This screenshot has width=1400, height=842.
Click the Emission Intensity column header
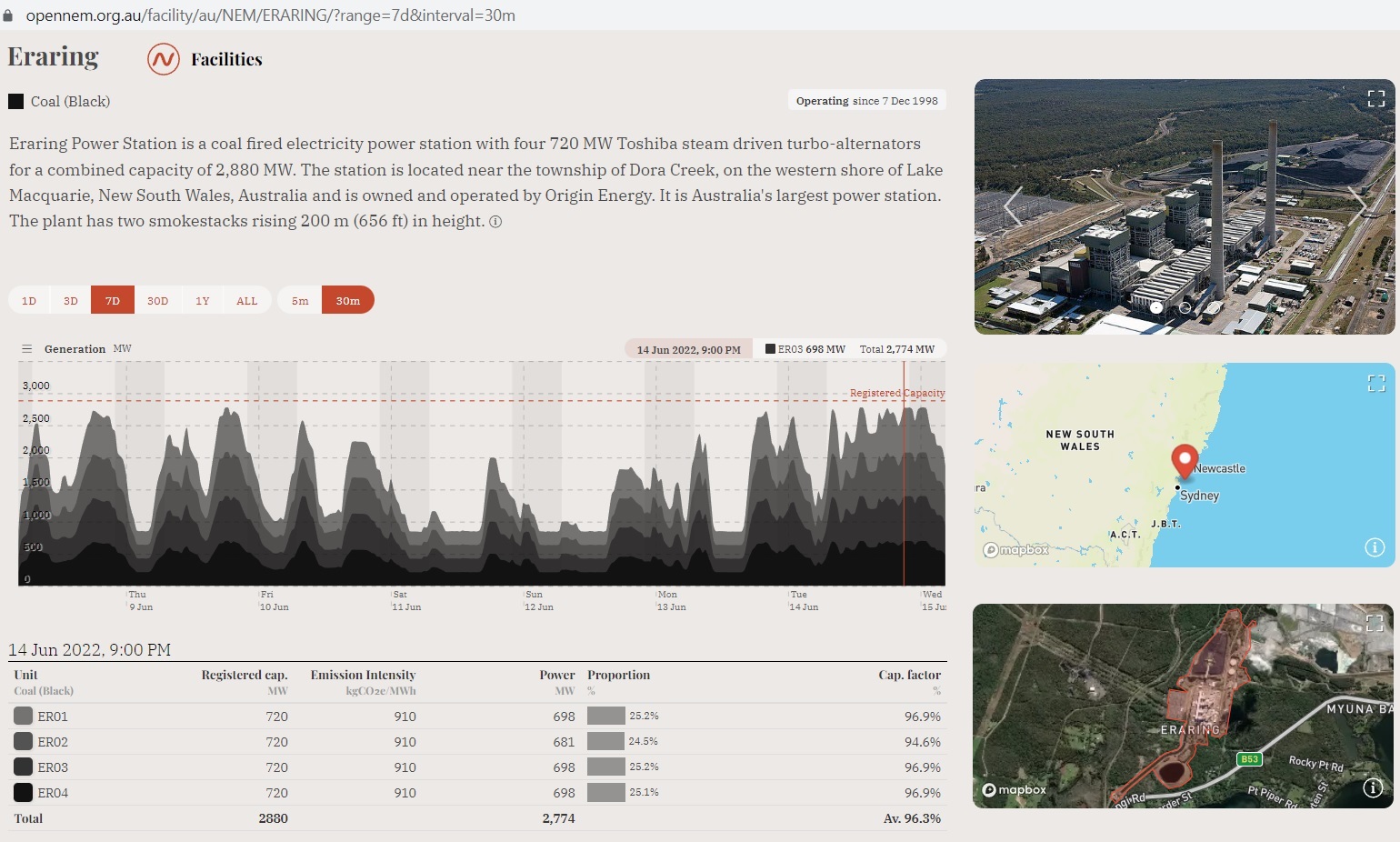coord(363,675)
